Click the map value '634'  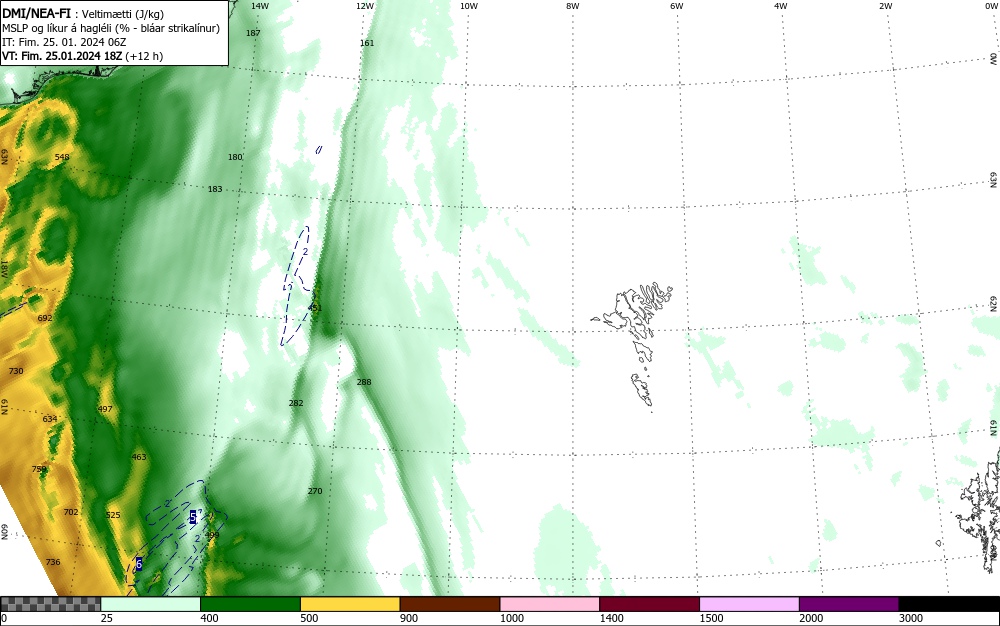(50, 419)
